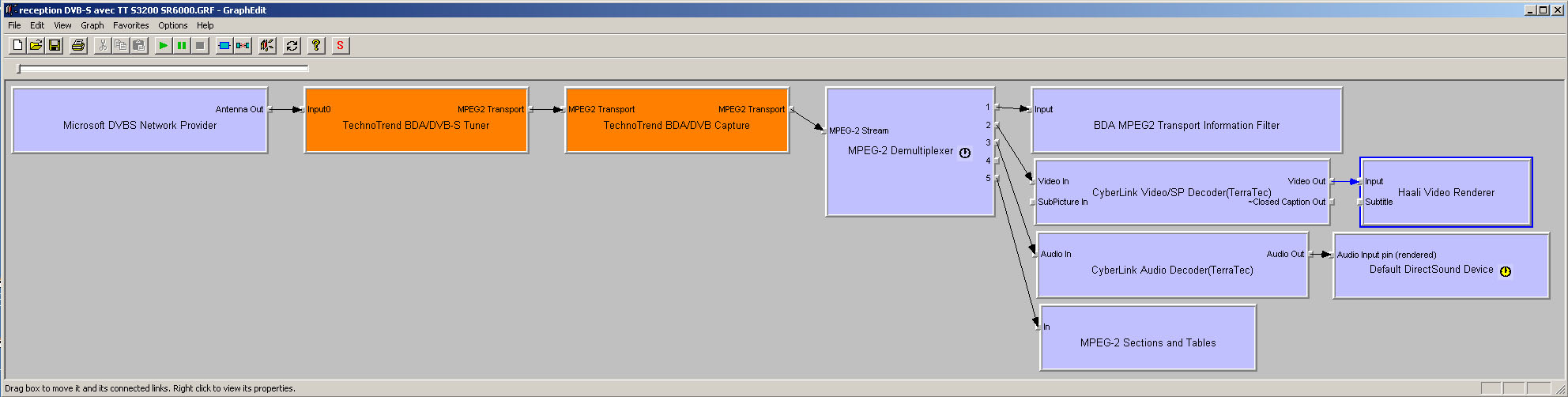This screenshot has width=1568, height=397.
Task: Select the MPEG-2 Demultiplexer filter
Action: point(910,152)
